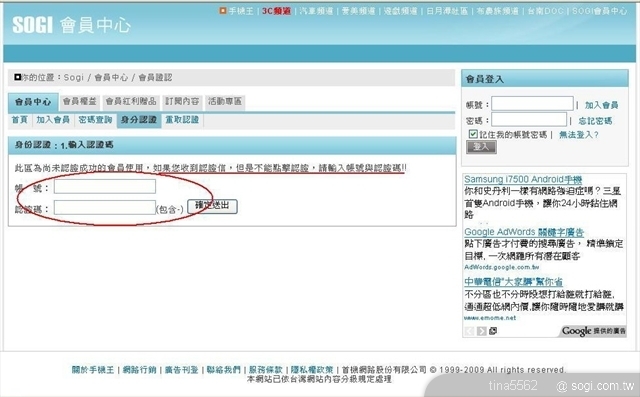Open the 汽車頻道 link in top navigation
Image resolution: width=640 pixels, height=397 pixels.
coord(316,11)
